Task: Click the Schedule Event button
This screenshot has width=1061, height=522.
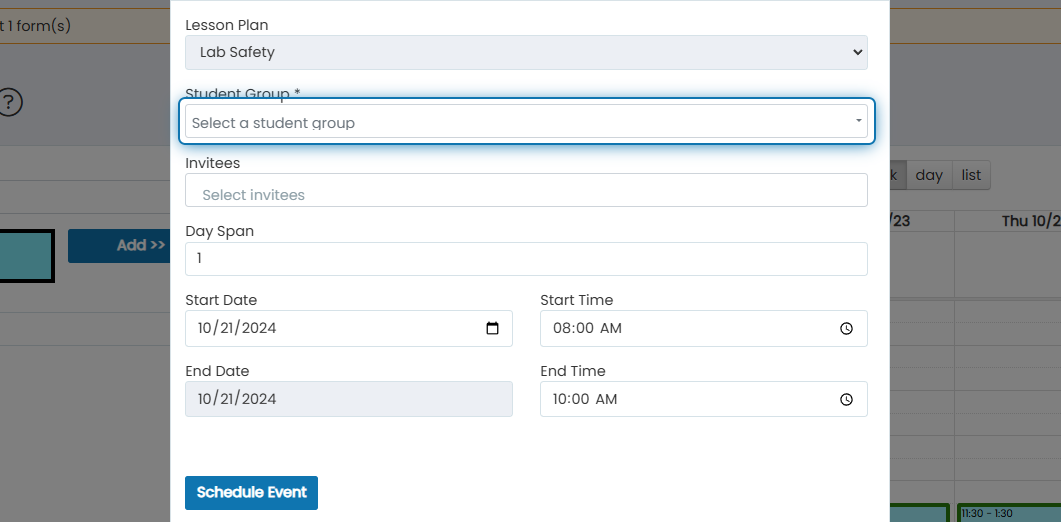Action: click(x=252, y=493)
